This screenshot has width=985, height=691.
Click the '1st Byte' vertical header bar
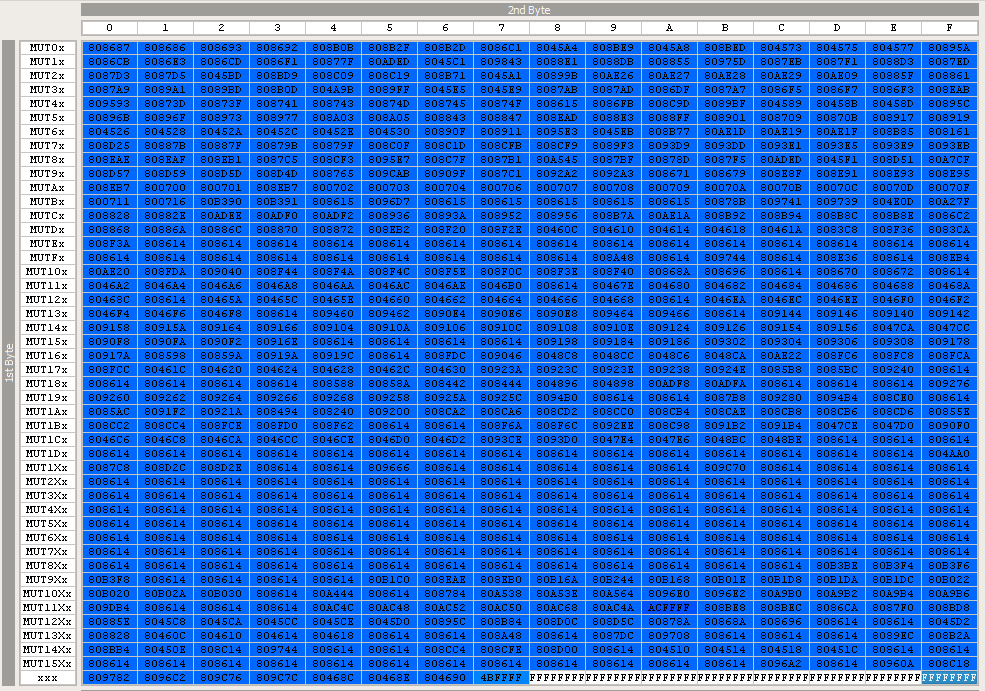point(9,362)
